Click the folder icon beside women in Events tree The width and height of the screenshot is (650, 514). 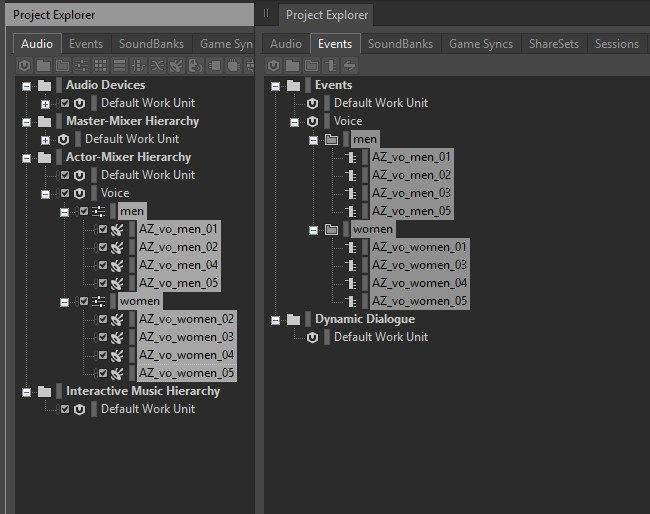[331, 229]
